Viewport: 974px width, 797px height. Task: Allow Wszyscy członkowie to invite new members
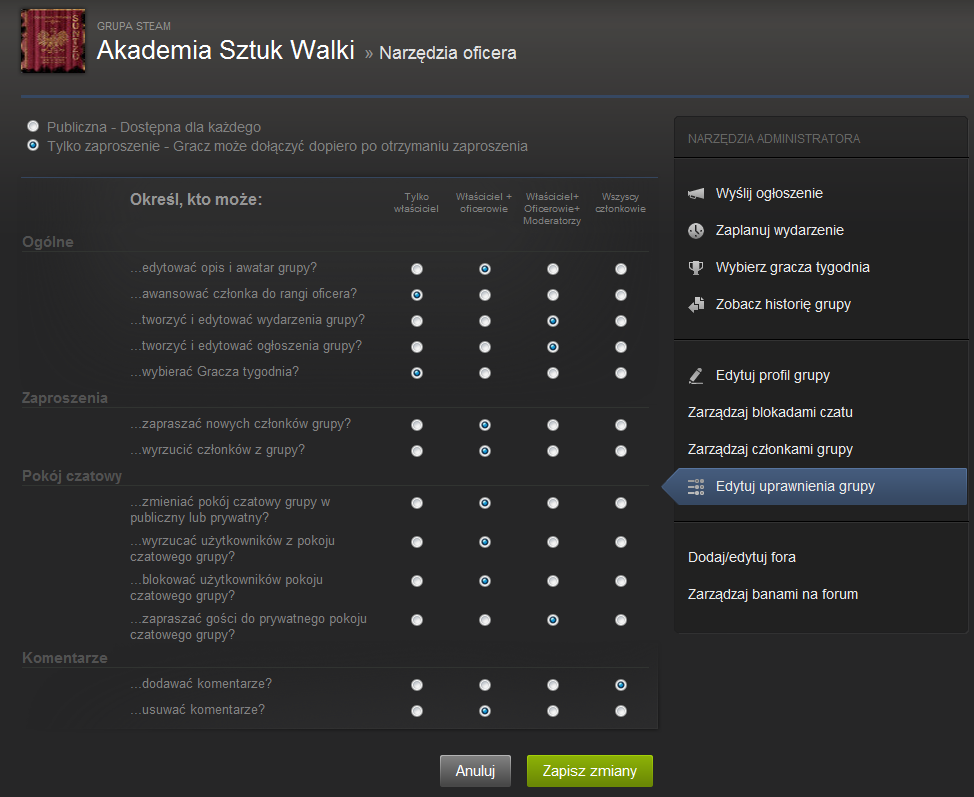[x=621, y=425]
